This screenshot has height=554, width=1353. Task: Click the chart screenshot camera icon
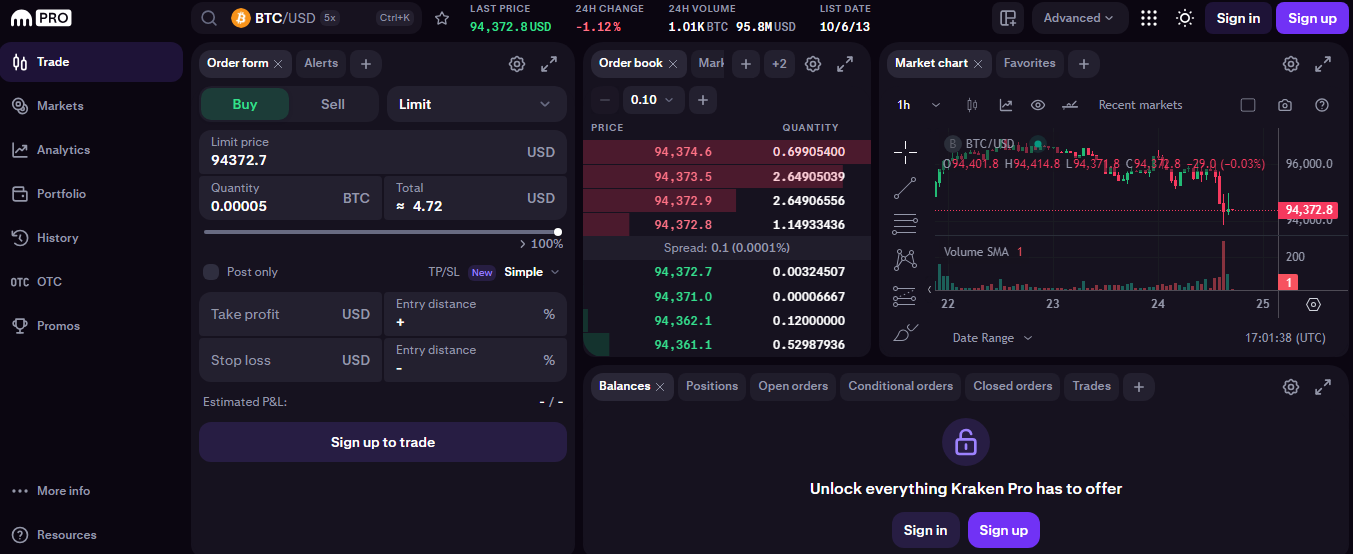1285,105
